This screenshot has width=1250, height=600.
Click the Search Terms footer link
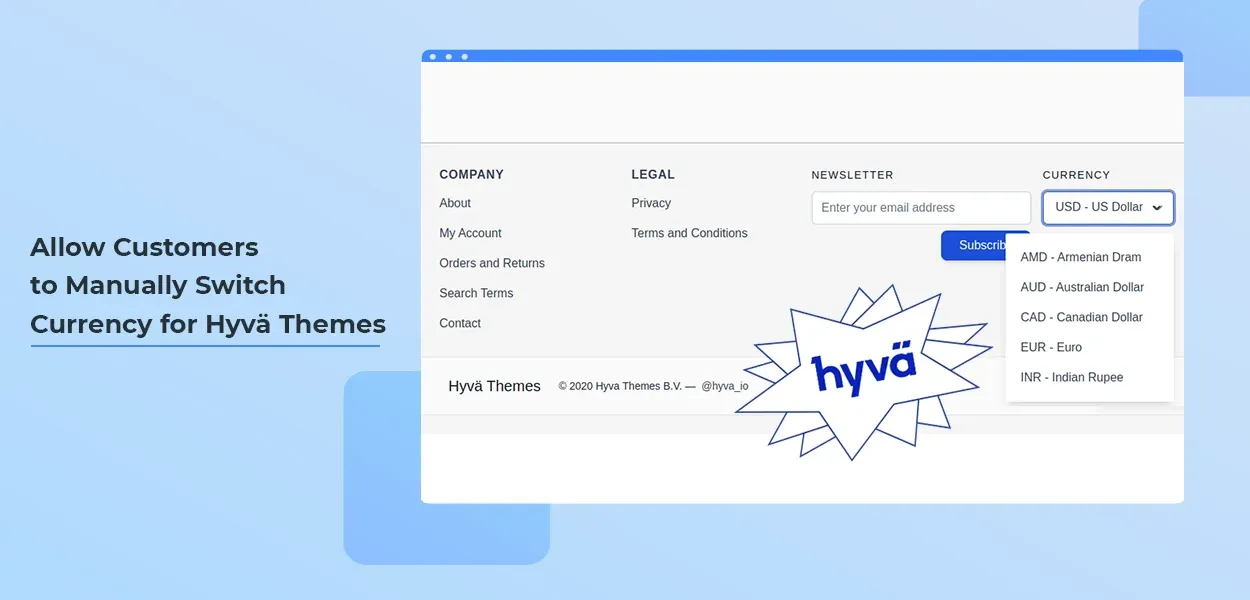coord(476,293)
